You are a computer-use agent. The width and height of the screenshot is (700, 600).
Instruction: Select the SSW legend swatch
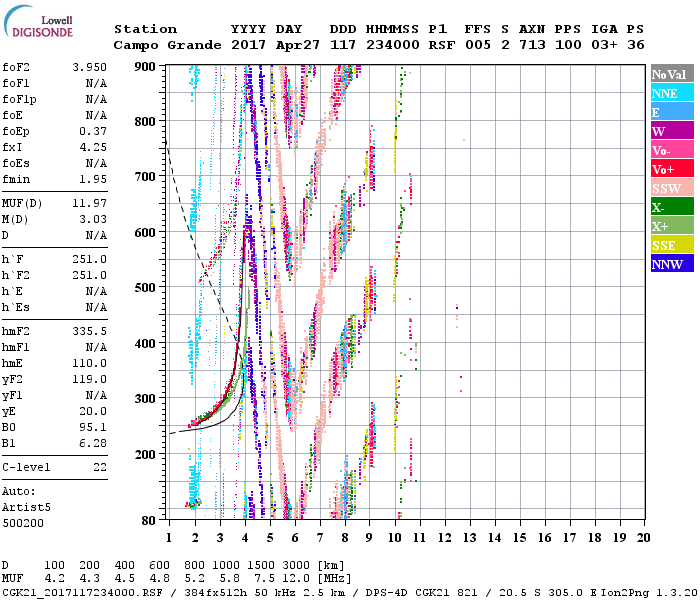coord(671,188)
